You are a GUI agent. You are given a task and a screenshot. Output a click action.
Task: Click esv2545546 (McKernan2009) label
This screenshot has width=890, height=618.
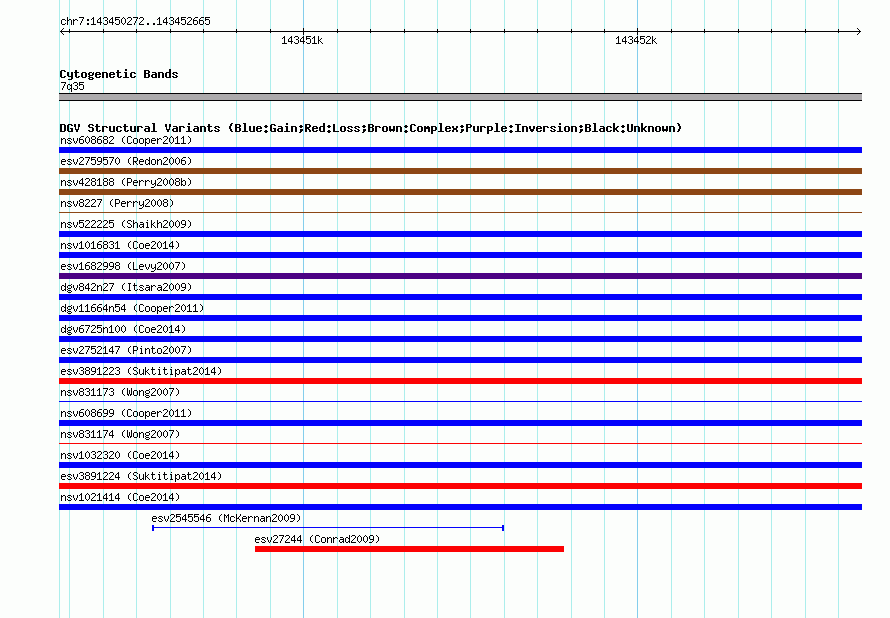(226, 518)
